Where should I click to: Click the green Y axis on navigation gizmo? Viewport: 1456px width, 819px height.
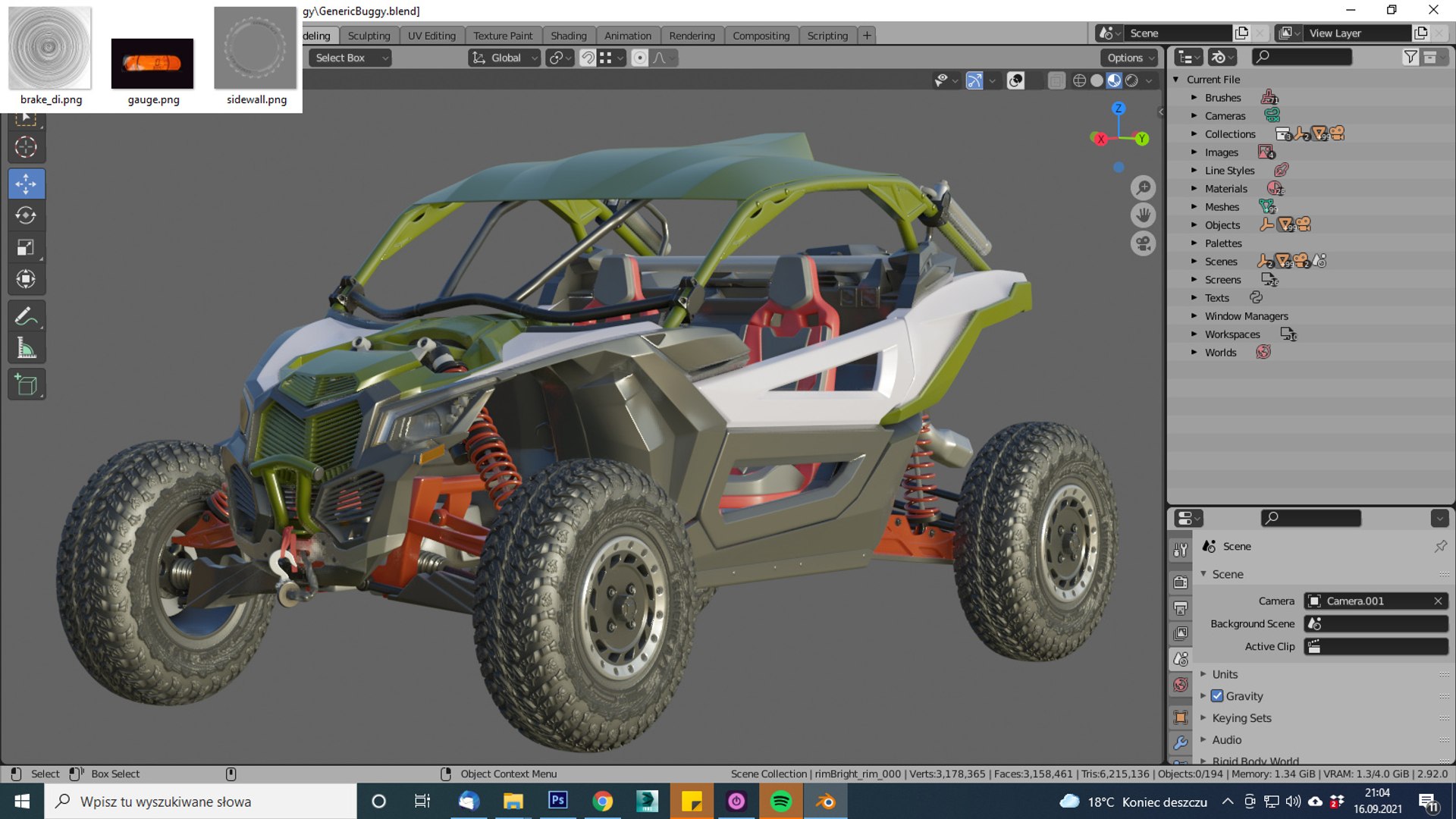pos(1141,139)
